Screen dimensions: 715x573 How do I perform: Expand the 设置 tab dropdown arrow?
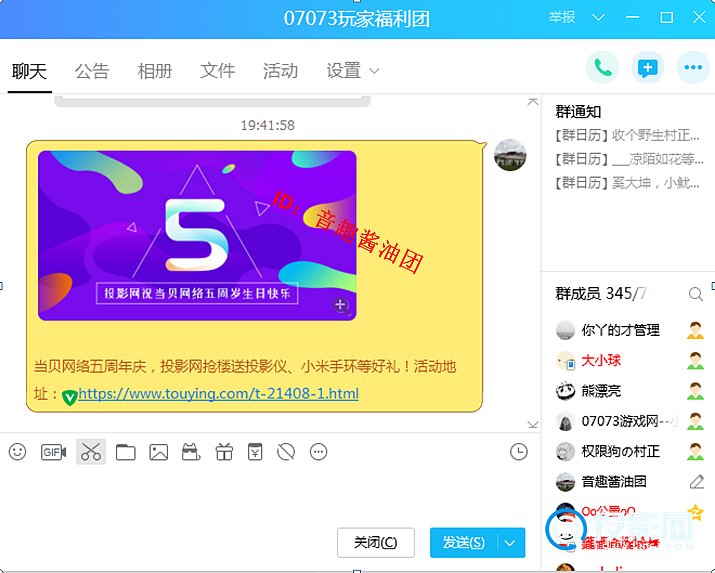click(x=375, y=71)
